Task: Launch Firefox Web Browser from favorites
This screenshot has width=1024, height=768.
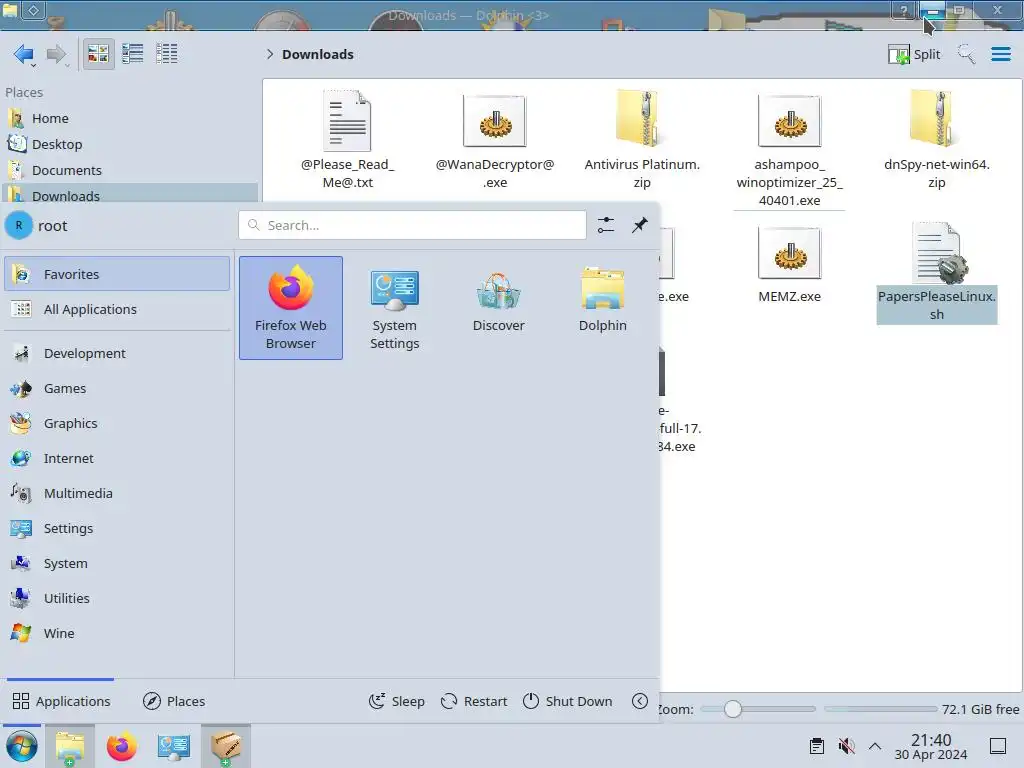Action: click(x=291, y=308)
